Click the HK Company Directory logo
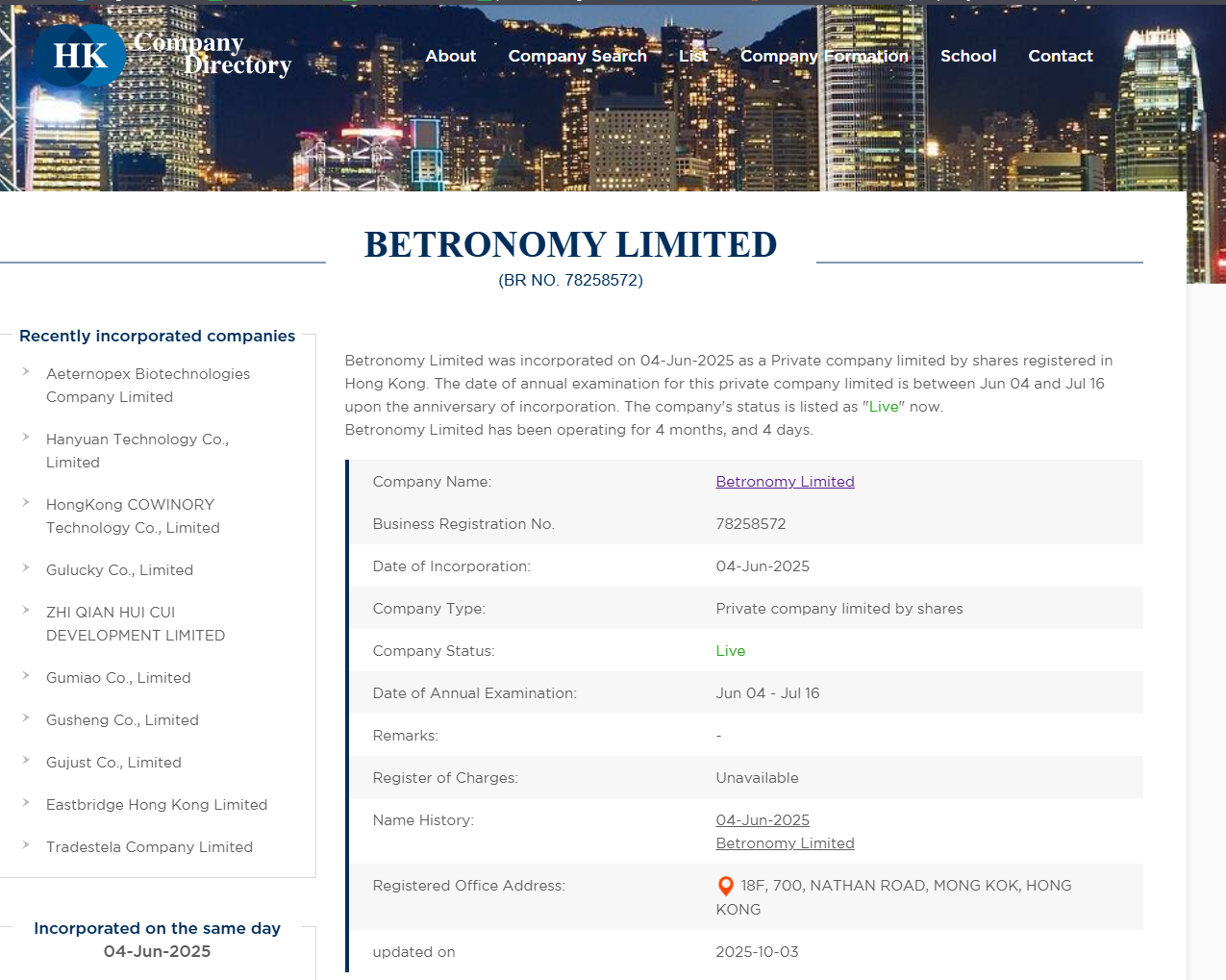 pos(162,55)
